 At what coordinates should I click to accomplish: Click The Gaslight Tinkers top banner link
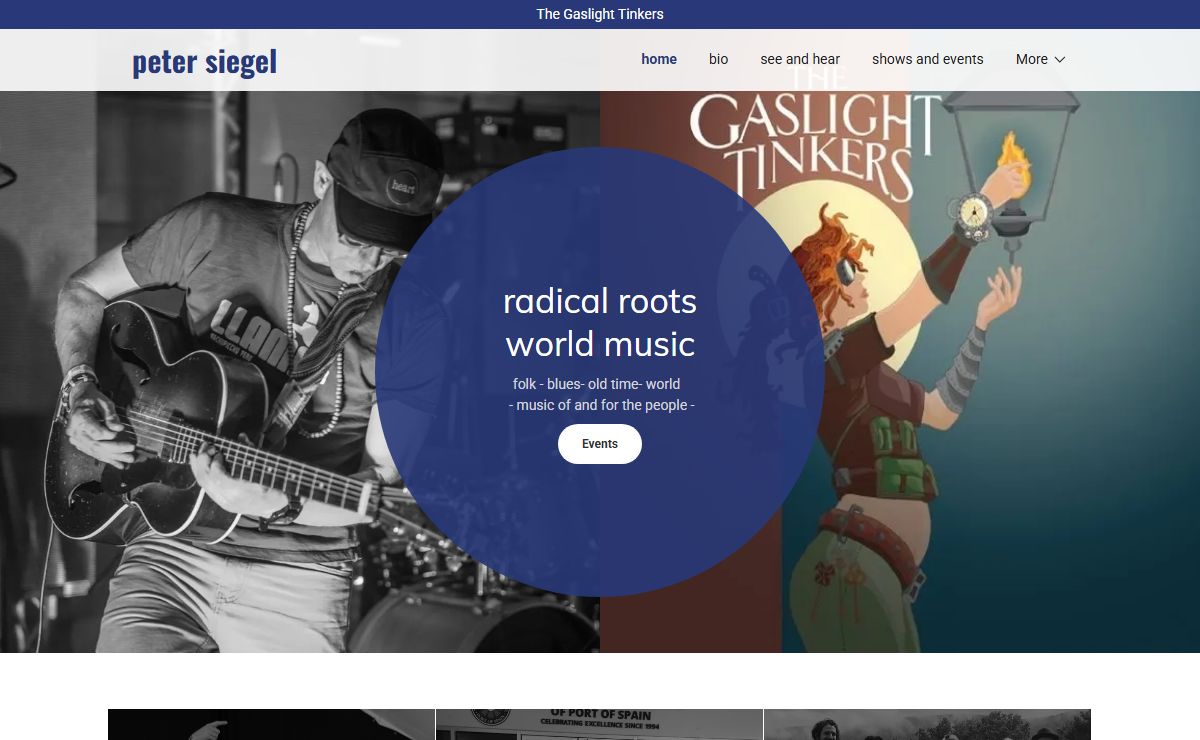pos(600,14)
